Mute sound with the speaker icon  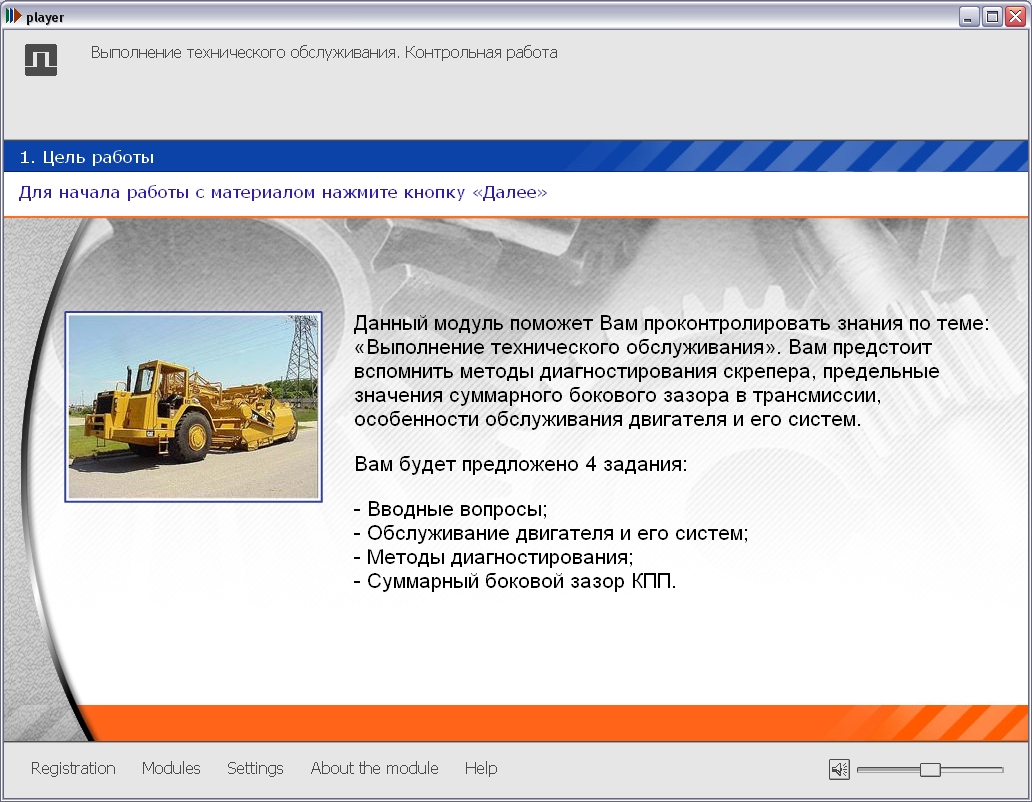pyautogui.click(x=839, y=769)
